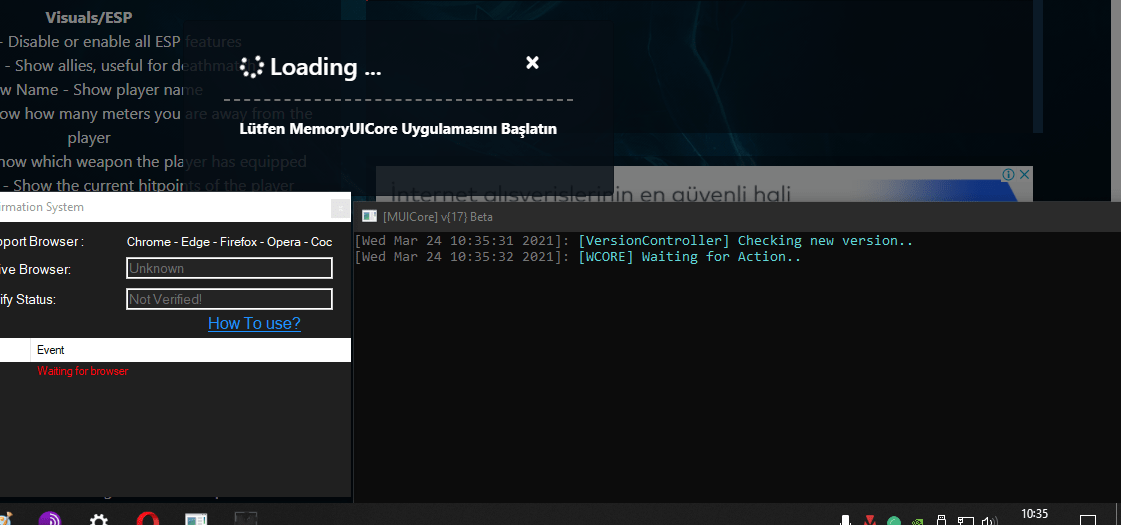Click the '[WCORE] Waiting for Action..' log line
Screen dimensions: 1121x525
click(578, 257)
